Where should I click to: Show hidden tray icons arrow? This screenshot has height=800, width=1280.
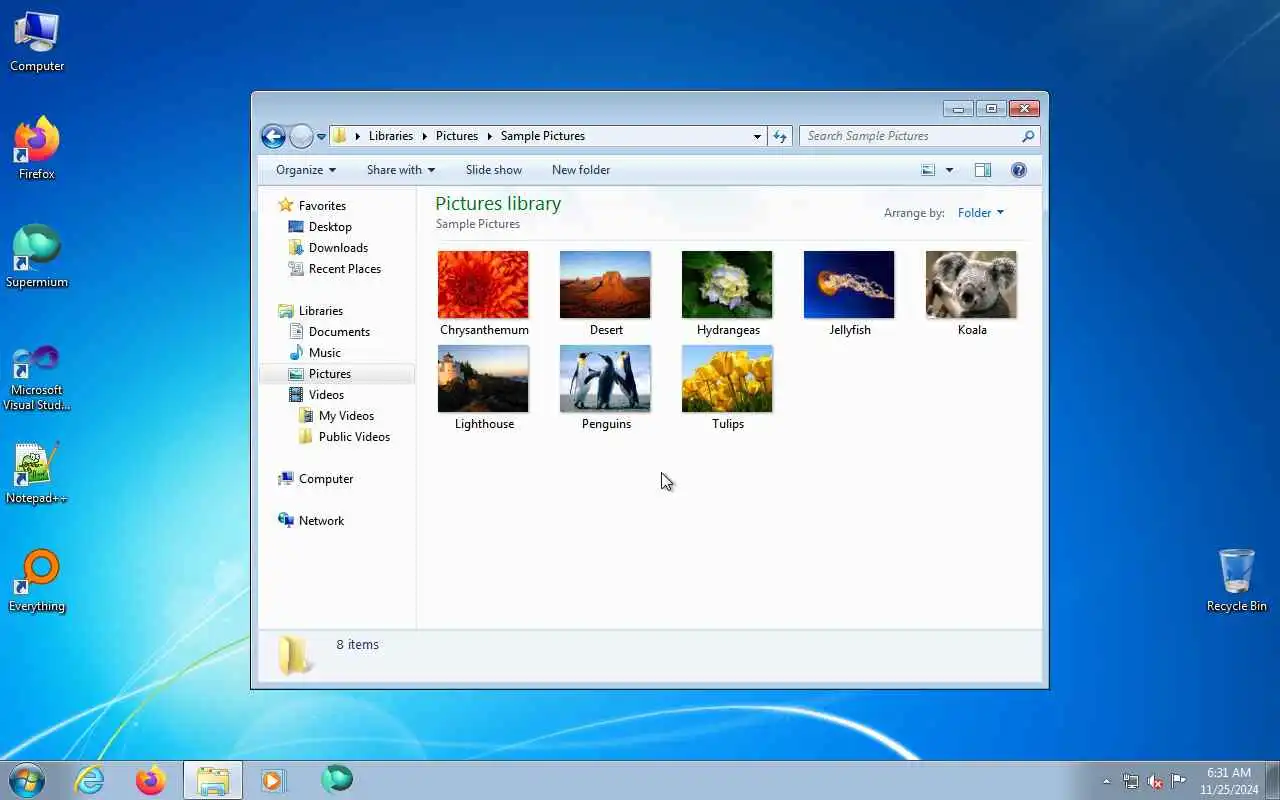click(1106, 781)
